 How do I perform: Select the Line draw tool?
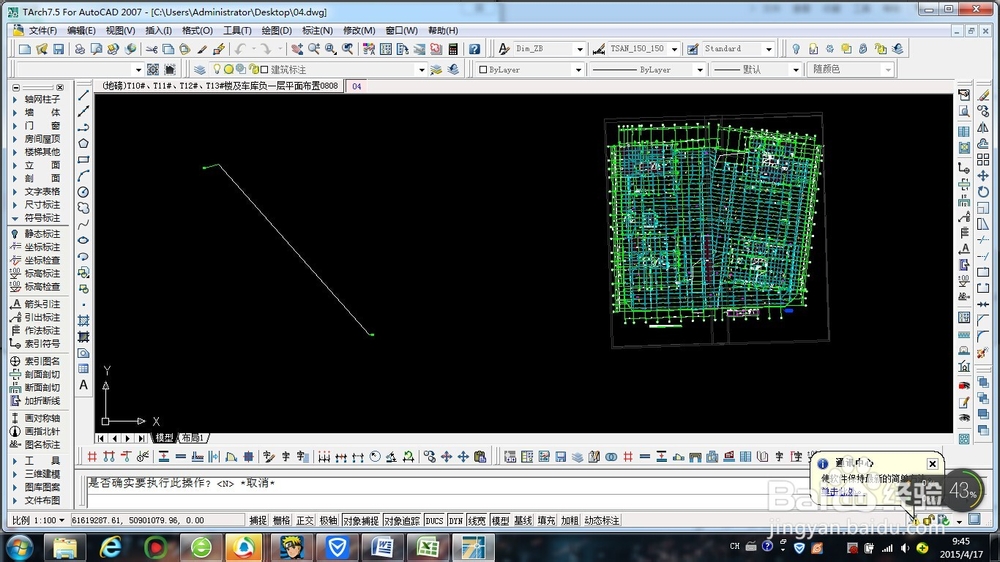click(84, 95)
